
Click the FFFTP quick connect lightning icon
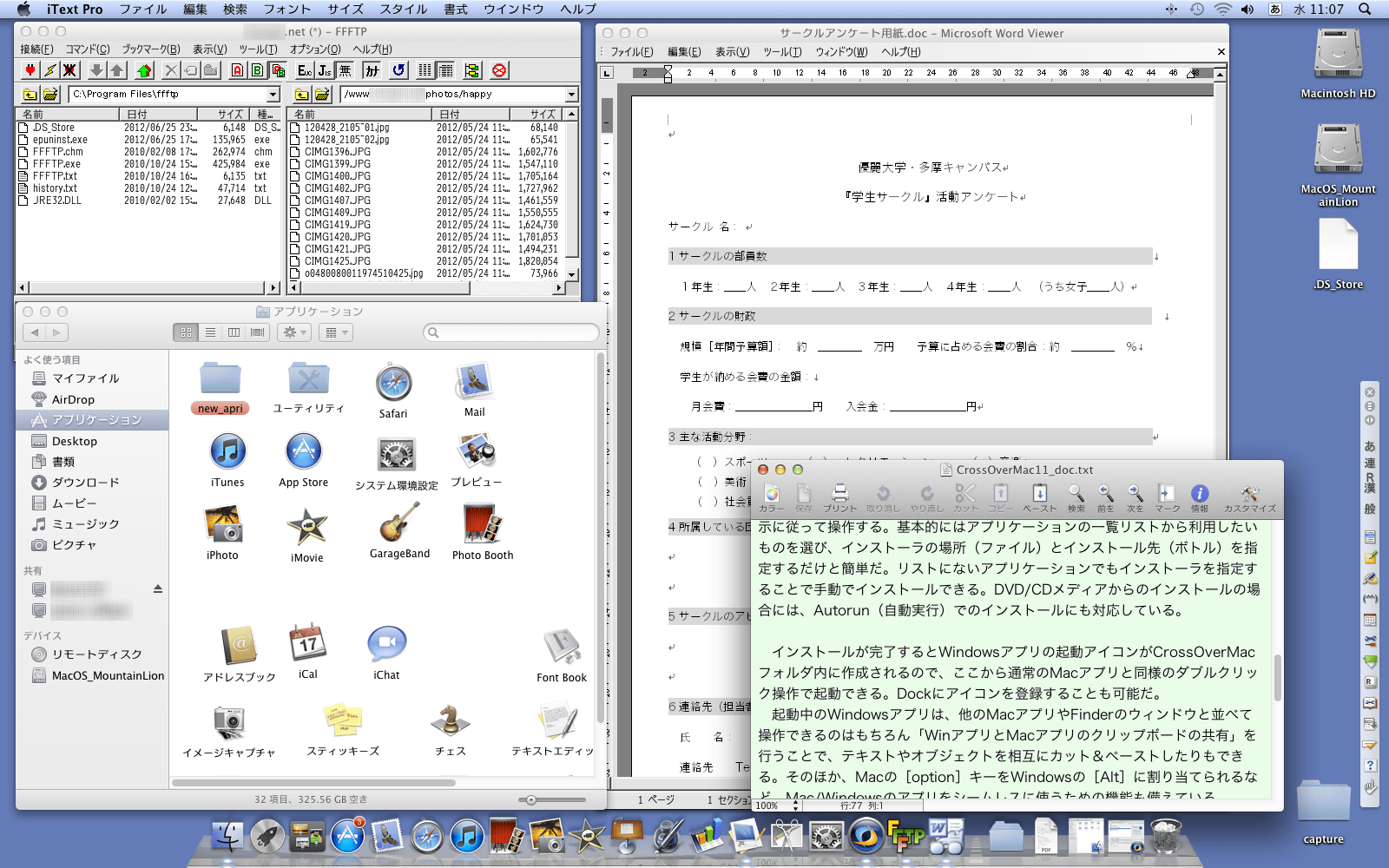coord(50,70)
